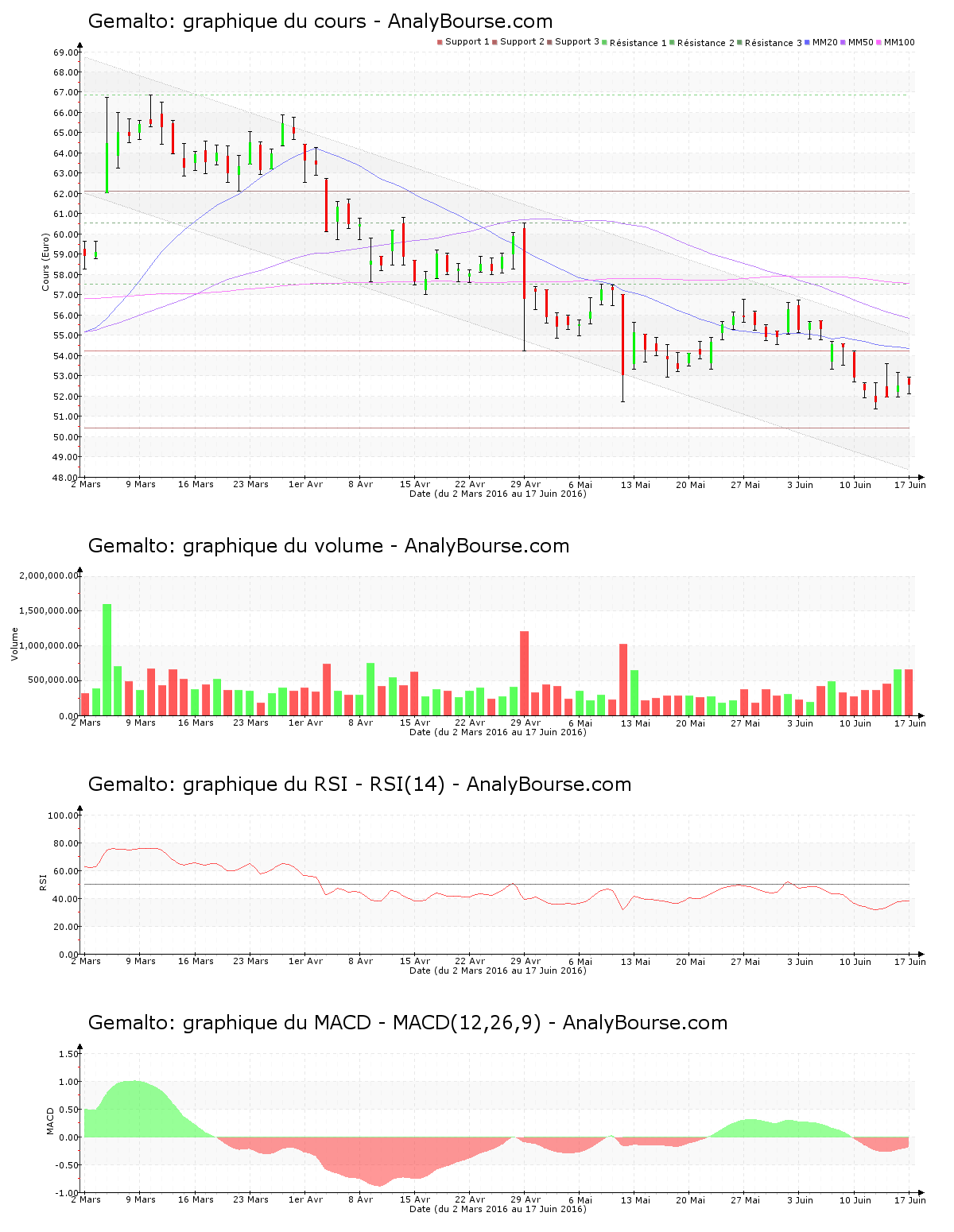This screenshot has height=1232, width=954.
Task: Click the MM20 legend color square
Action: tap(808, 42)
